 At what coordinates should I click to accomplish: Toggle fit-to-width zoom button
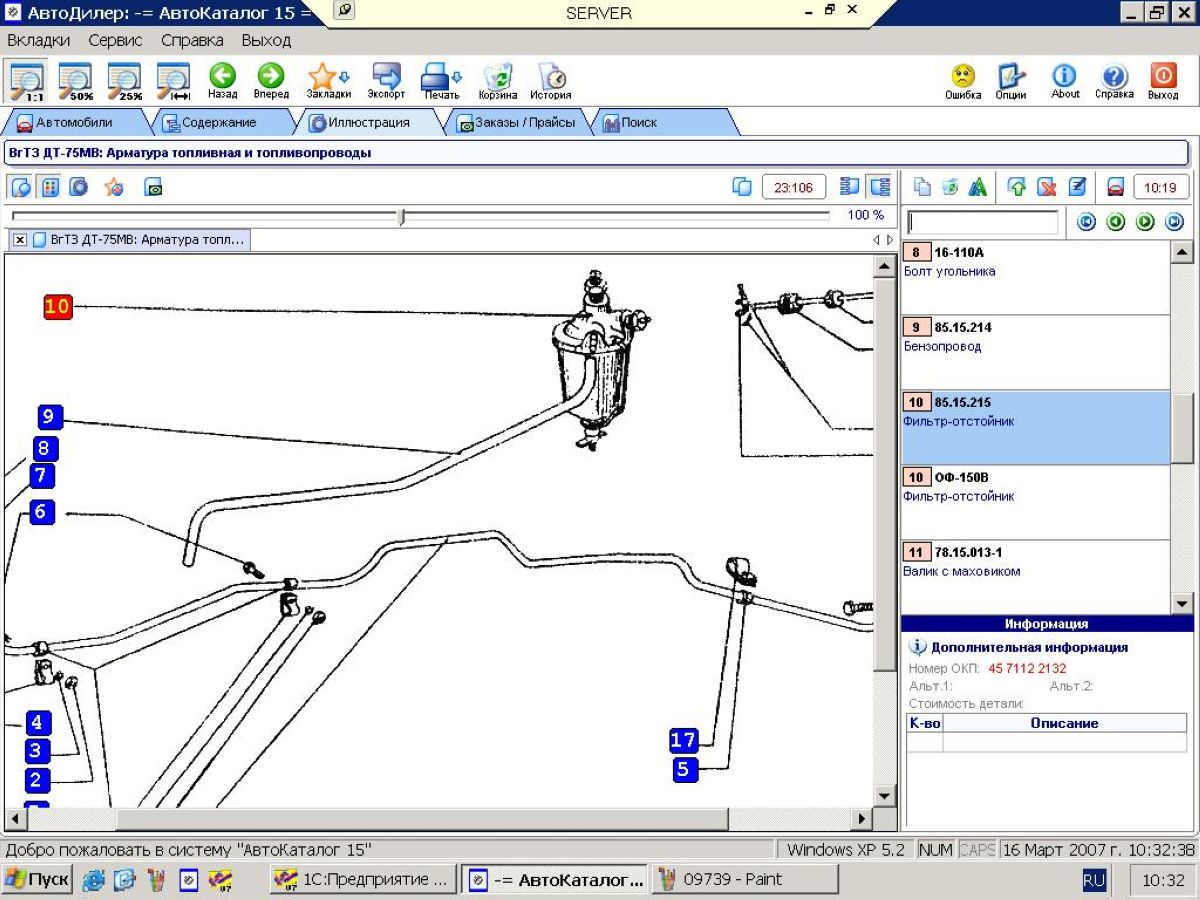click(x=173, y=80)
